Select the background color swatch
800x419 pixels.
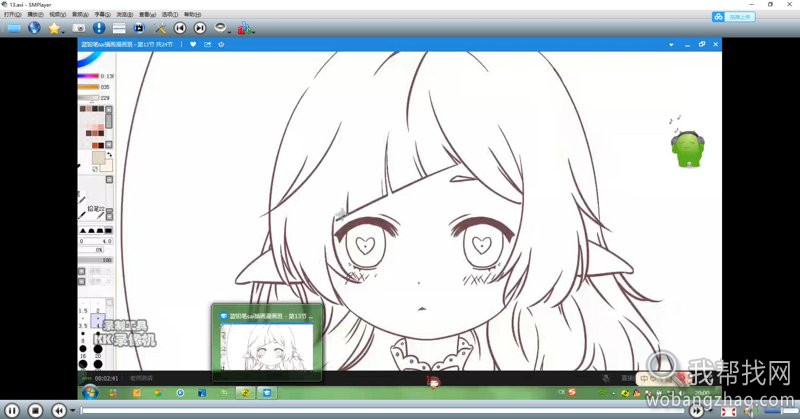pos(107,166)
